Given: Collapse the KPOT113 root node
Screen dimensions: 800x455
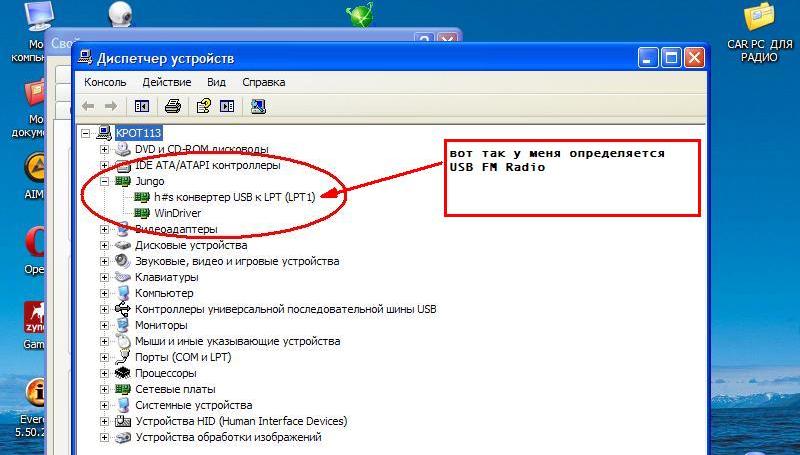Looking at the screenshot, I should click(x=85, y=133).
